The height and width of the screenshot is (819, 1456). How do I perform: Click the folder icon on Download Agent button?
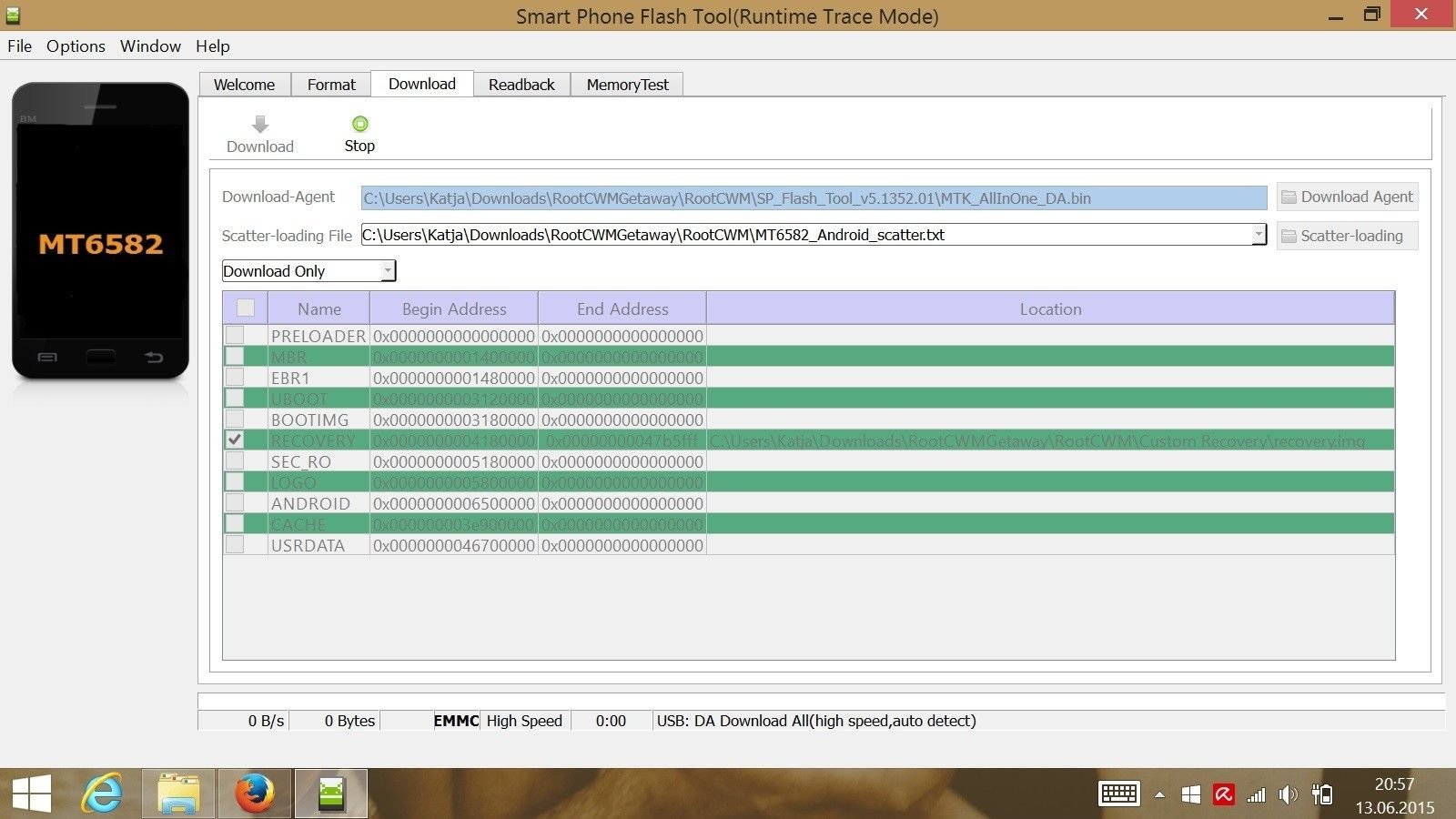tap(1289, 197)
